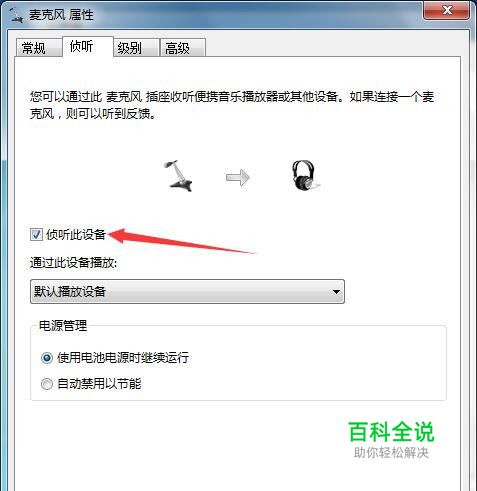The width and height of the screenshot is (477, 491).
Task: Click the 通过此设备播放 label
Action: click(x=74, y=263)
